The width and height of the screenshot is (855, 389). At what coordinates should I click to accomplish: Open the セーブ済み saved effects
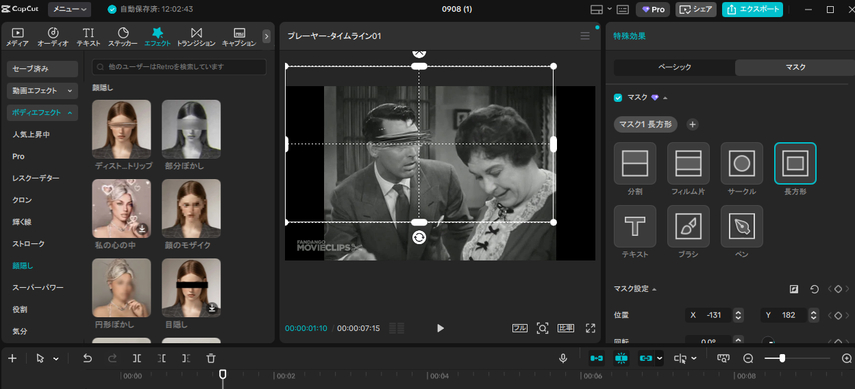[43, 69]
